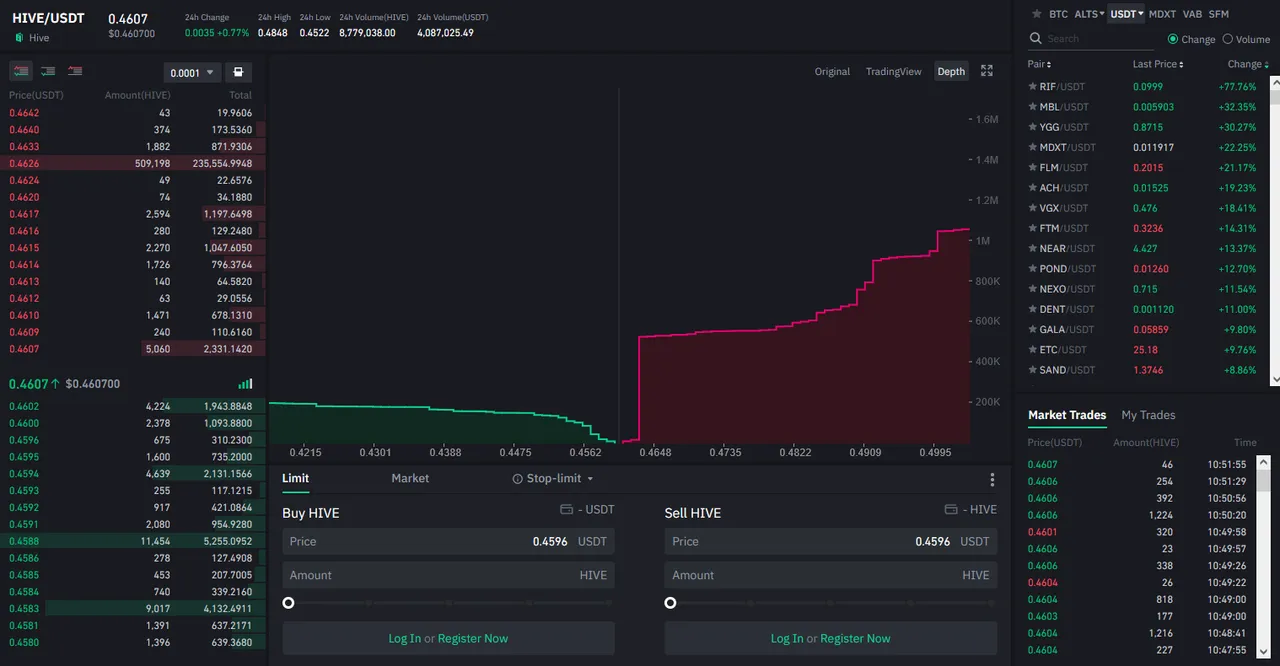The image size is (1280, 666).
Task: Select the SFM market tab
Action: 1218,14
